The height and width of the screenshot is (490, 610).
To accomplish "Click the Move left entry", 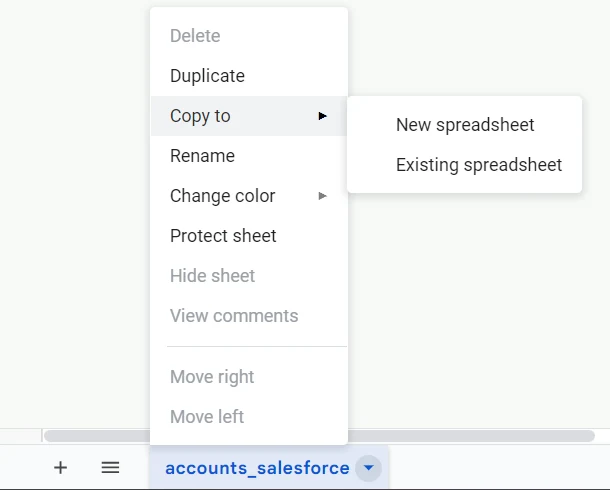I will (x=249, y=417).
